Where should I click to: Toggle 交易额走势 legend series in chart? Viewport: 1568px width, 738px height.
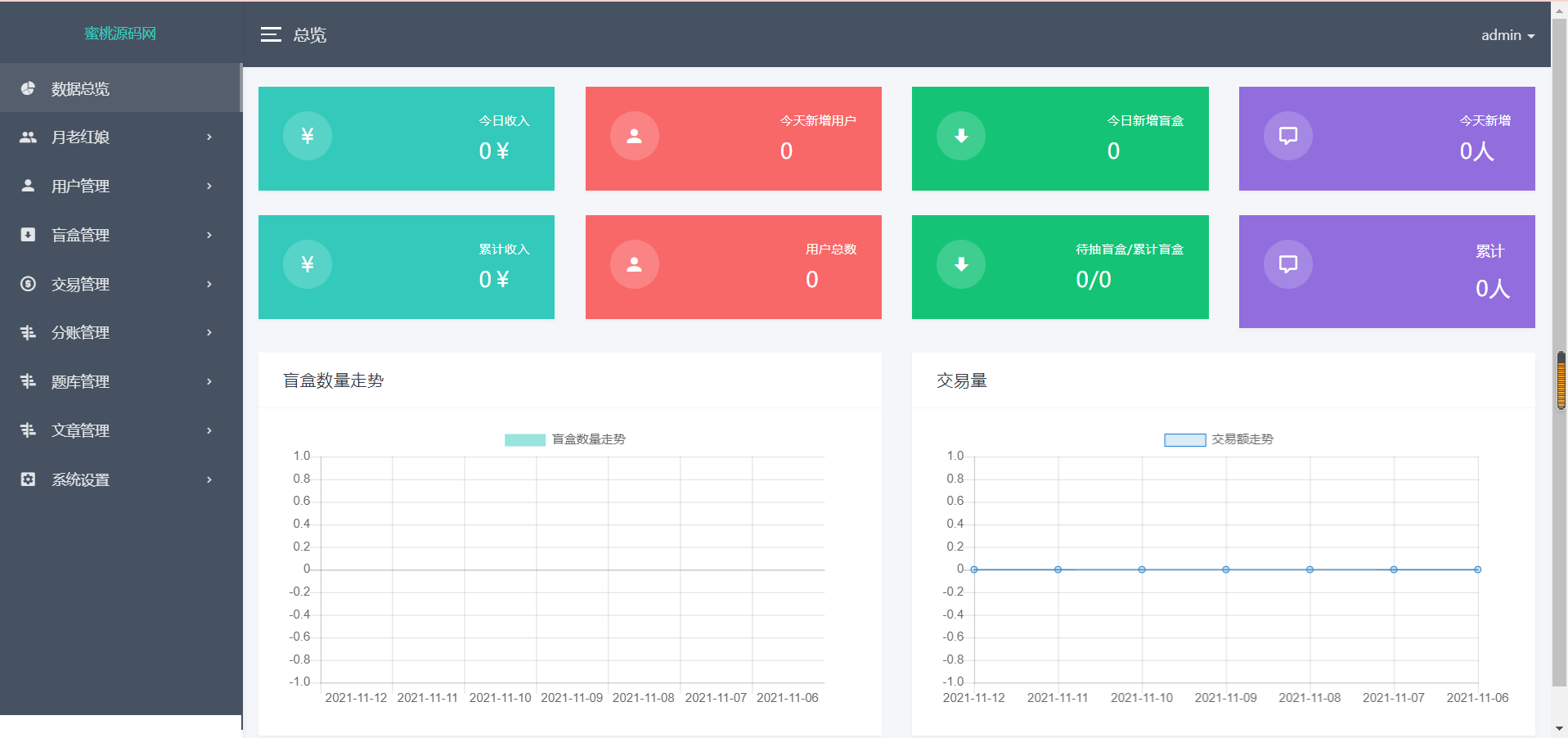(1218, 439)
